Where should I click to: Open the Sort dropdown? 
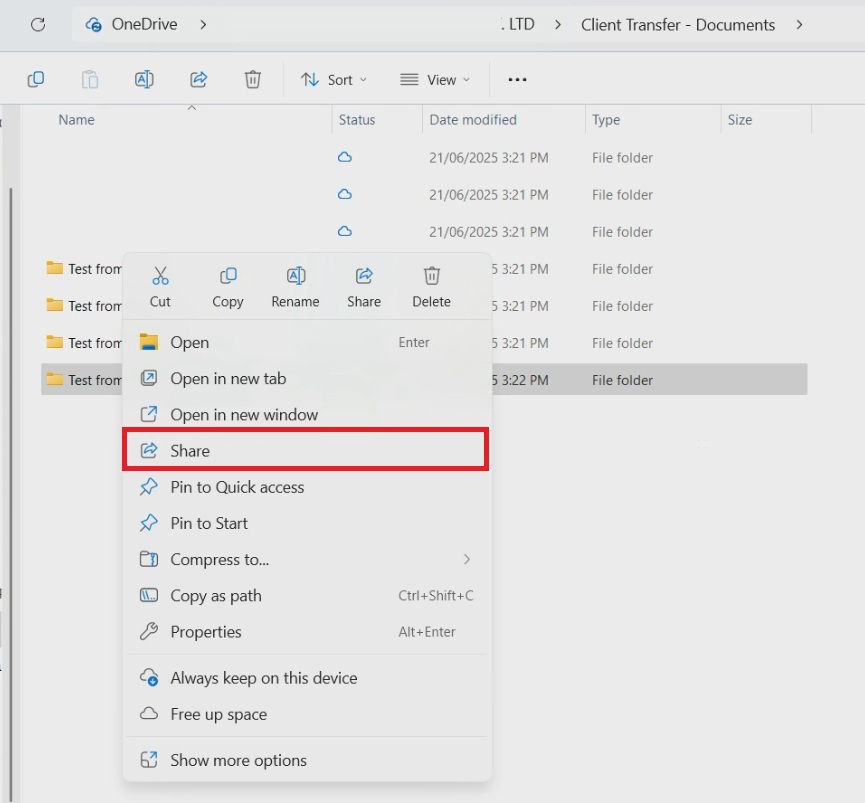click(334, 80)
